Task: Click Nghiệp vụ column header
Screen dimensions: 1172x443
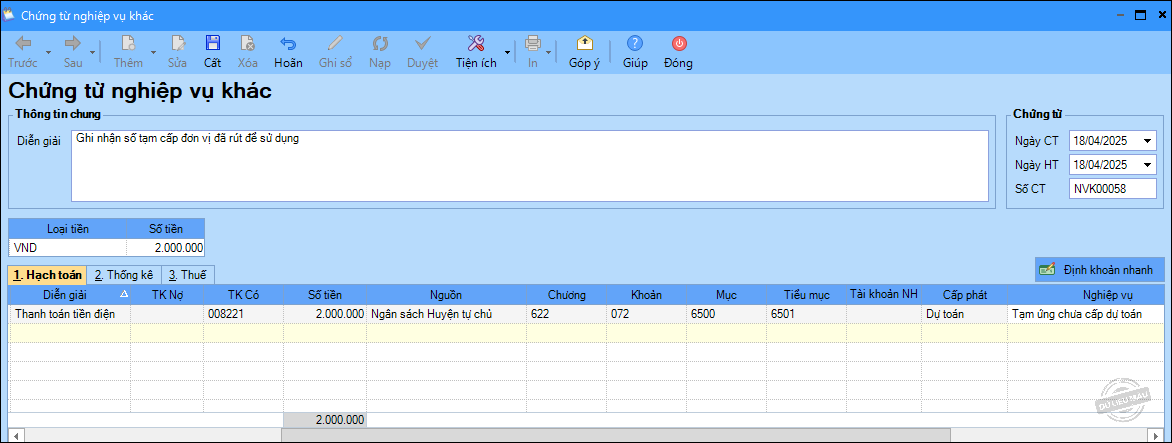Action: click(x=1086, y=294)
